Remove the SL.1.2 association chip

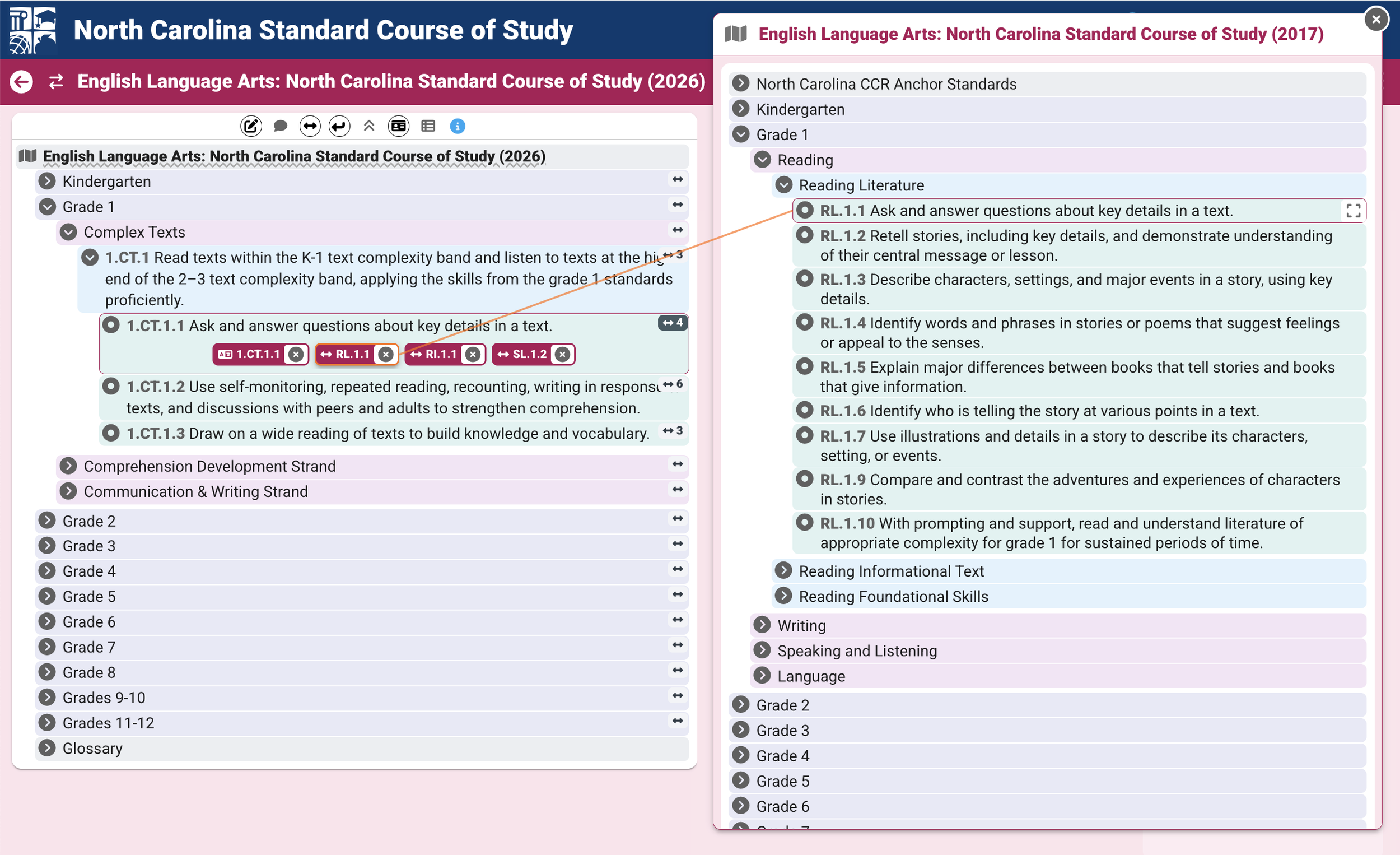(562, 354)
